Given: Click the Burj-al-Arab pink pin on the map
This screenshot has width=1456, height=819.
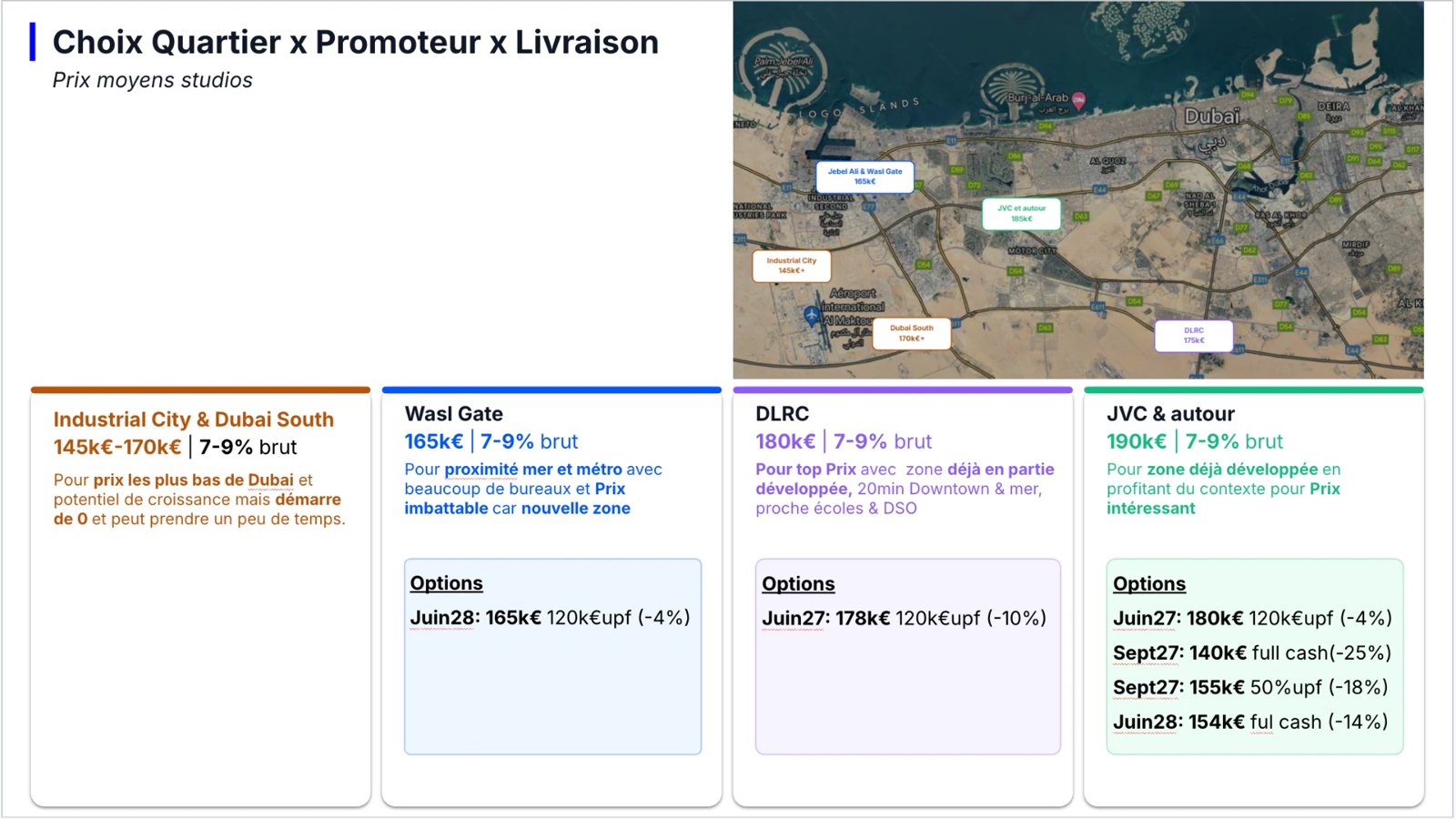Looking at the screenshot, I should 1078,100.
